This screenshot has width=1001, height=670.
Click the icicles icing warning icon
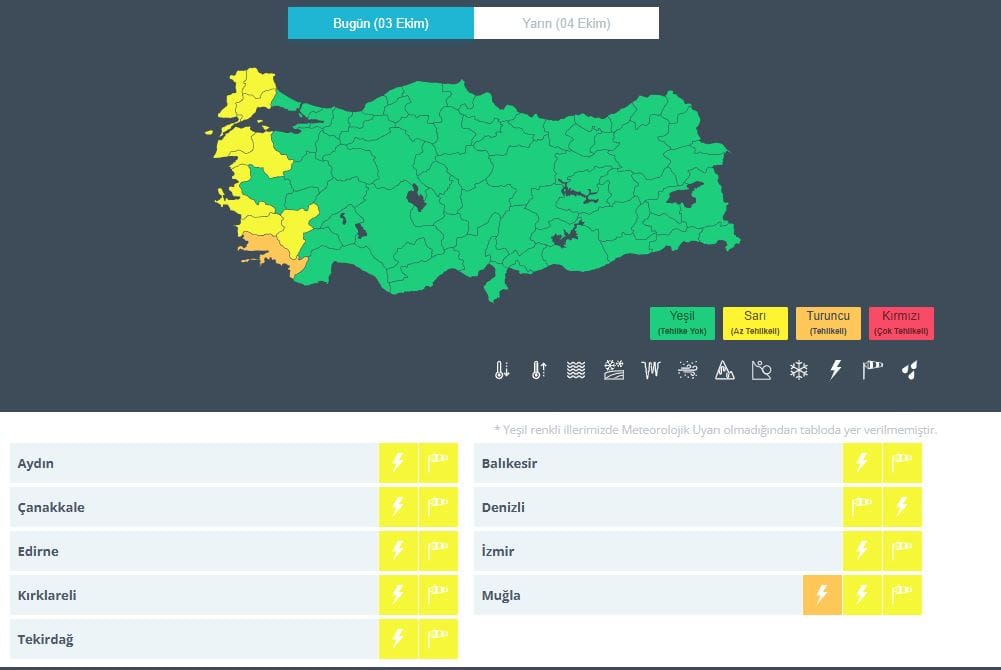[x=651, y=371]
